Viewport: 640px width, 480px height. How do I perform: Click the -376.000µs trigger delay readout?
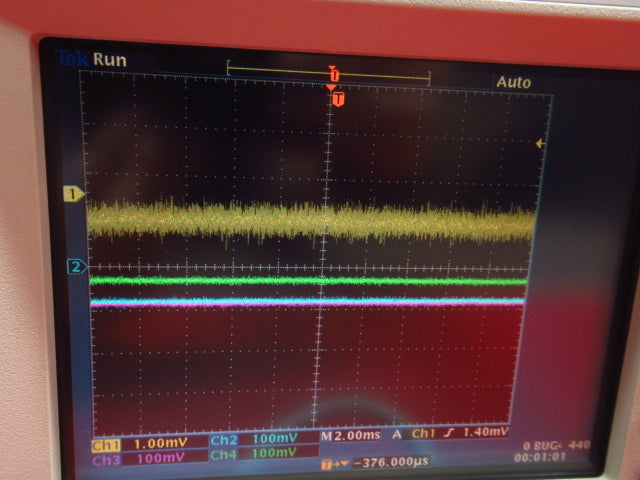point(391,462)
